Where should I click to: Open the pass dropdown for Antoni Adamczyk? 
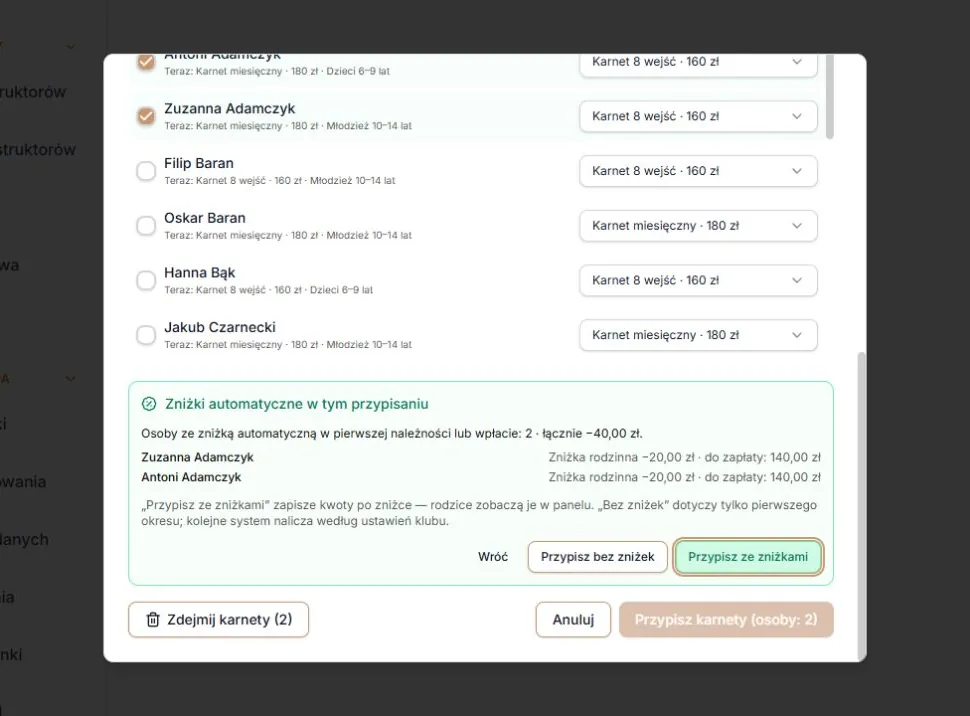(698, 64)
